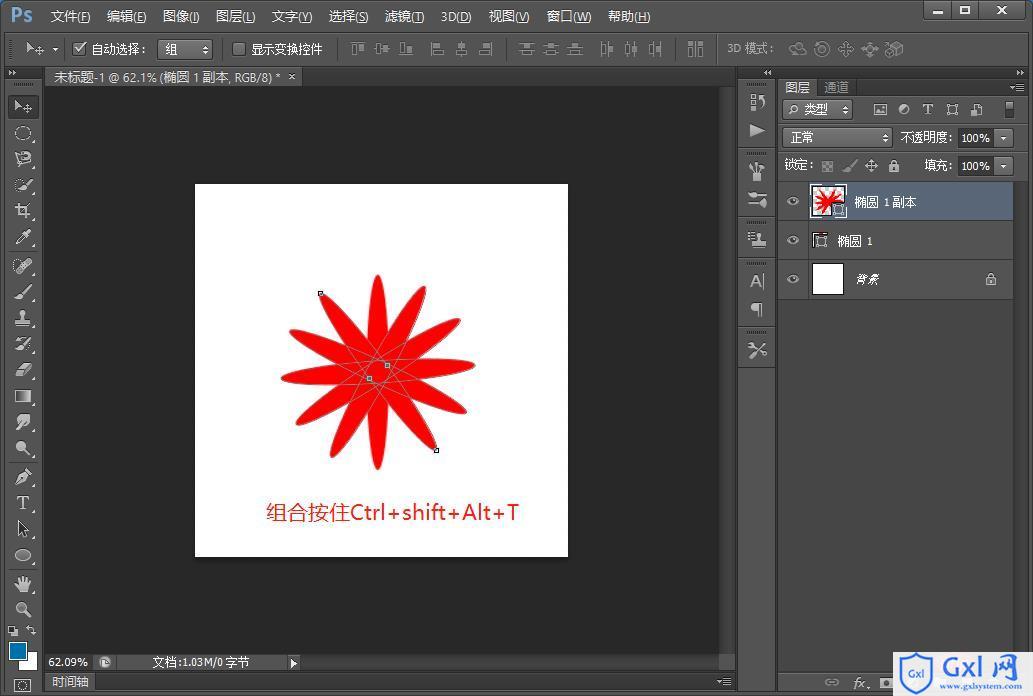Select the Ellipse shape tool
1033x696 pixels.
pyautogui.click(x=23, y=556)
